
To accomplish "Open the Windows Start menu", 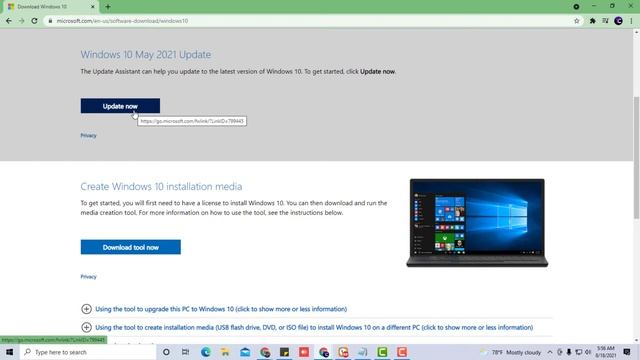I will [9, 352].
